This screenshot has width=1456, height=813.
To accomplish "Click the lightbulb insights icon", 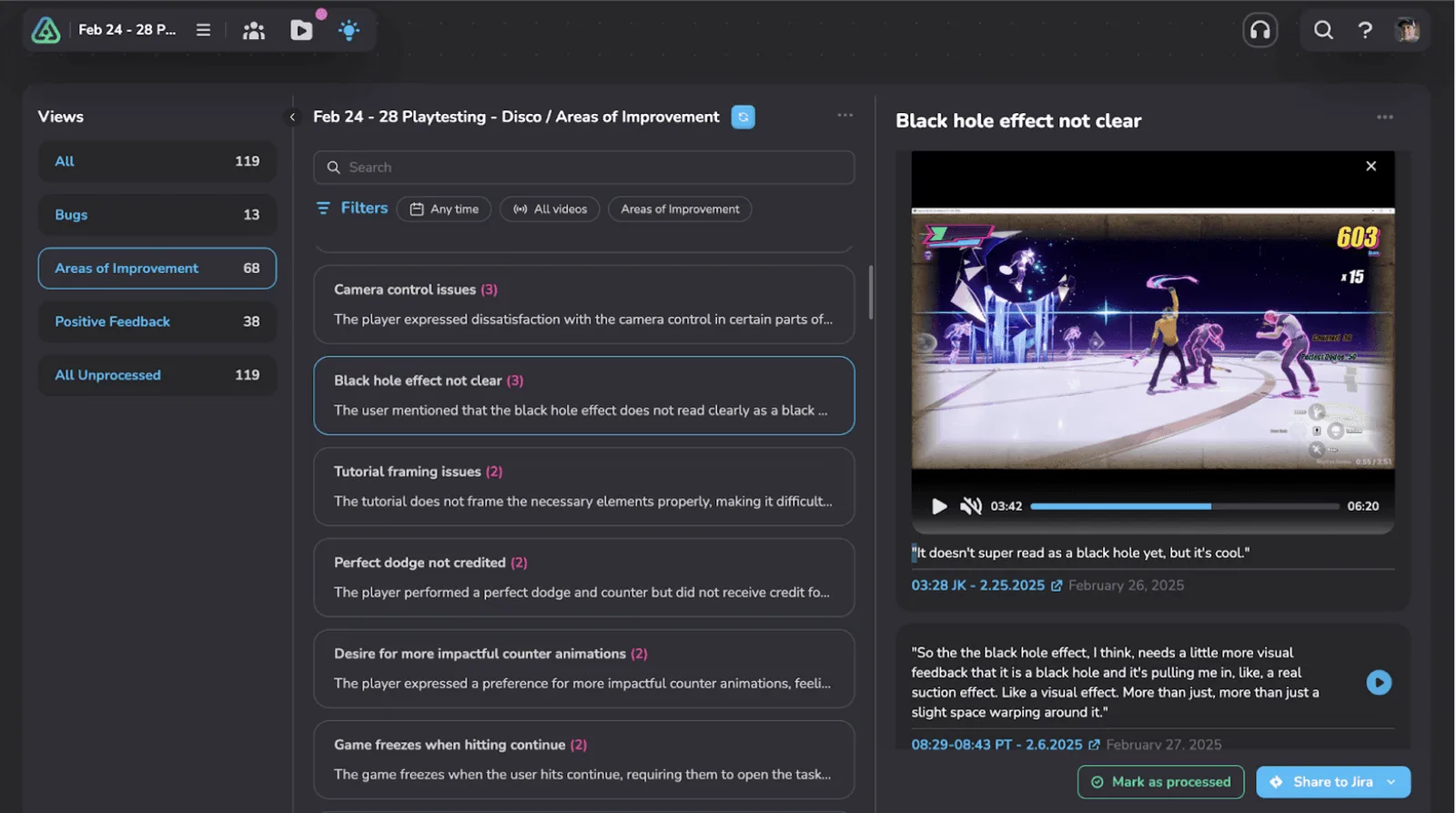I will click(x=349, y=30).
